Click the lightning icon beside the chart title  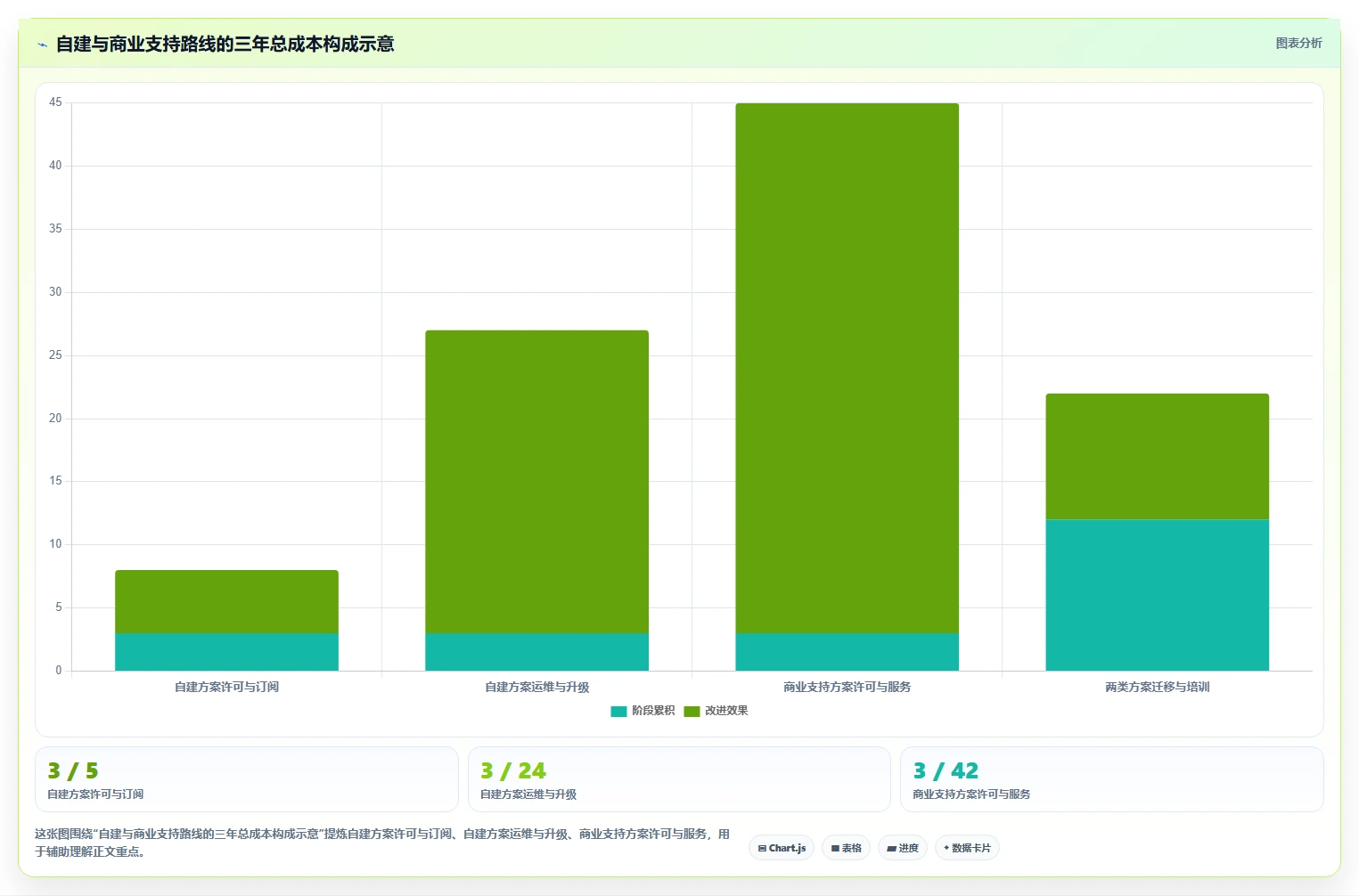(42, 45)
